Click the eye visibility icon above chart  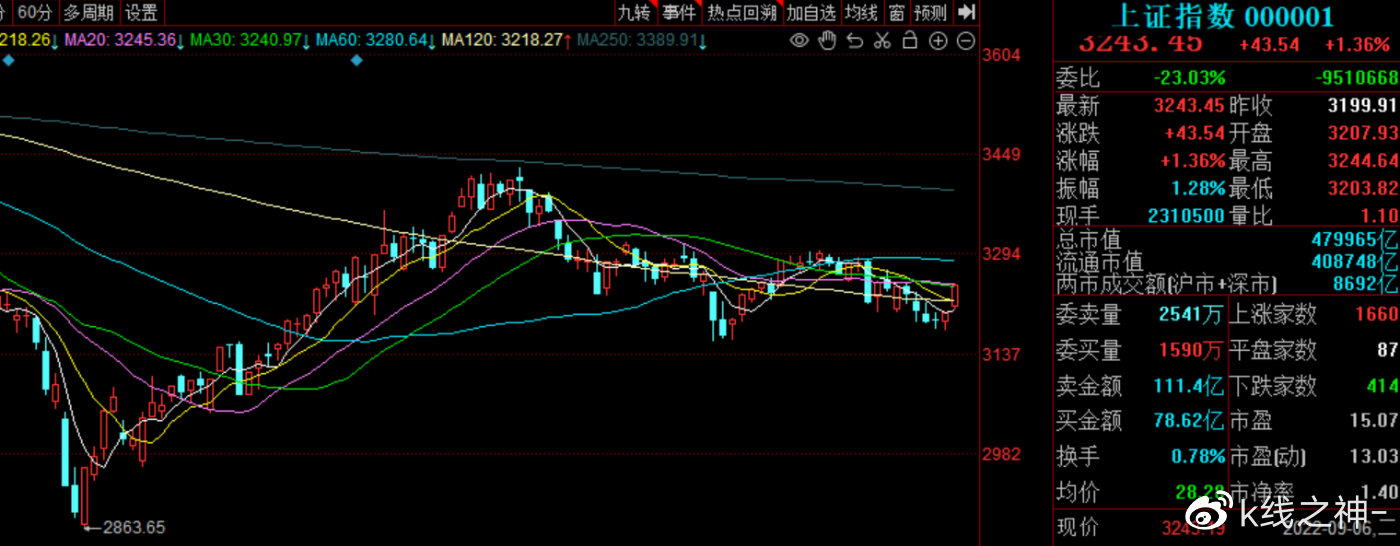point(799,40)
